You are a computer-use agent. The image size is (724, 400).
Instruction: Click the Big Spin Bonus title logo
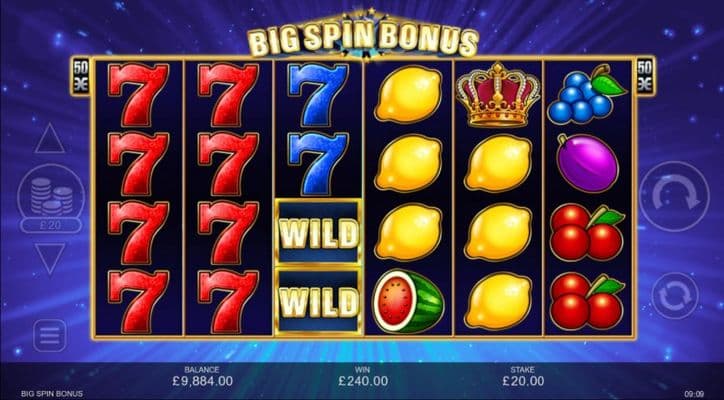(x=362, y=37)
